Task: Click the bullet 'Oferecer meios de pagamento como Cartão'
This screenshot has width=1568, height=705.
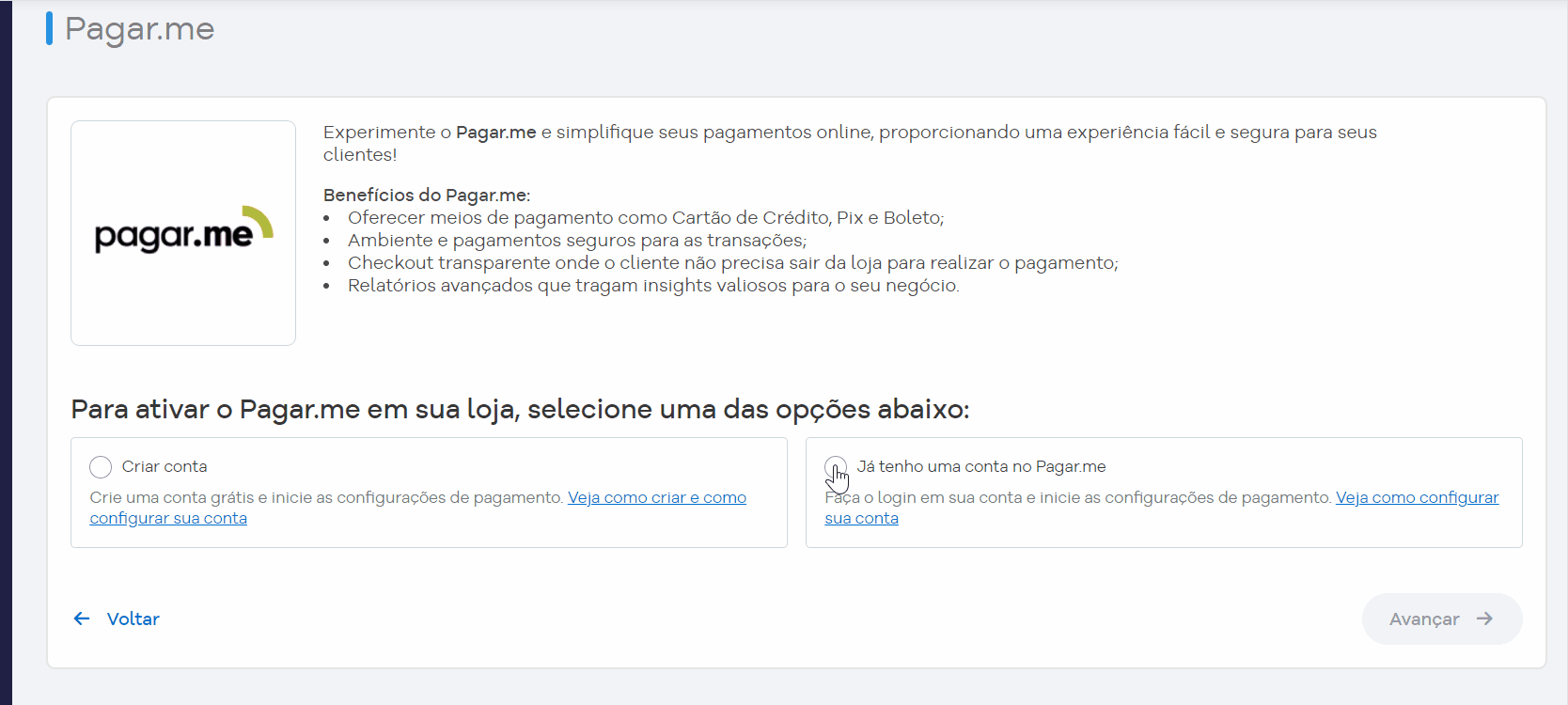Action: click(x=646, y=218)
